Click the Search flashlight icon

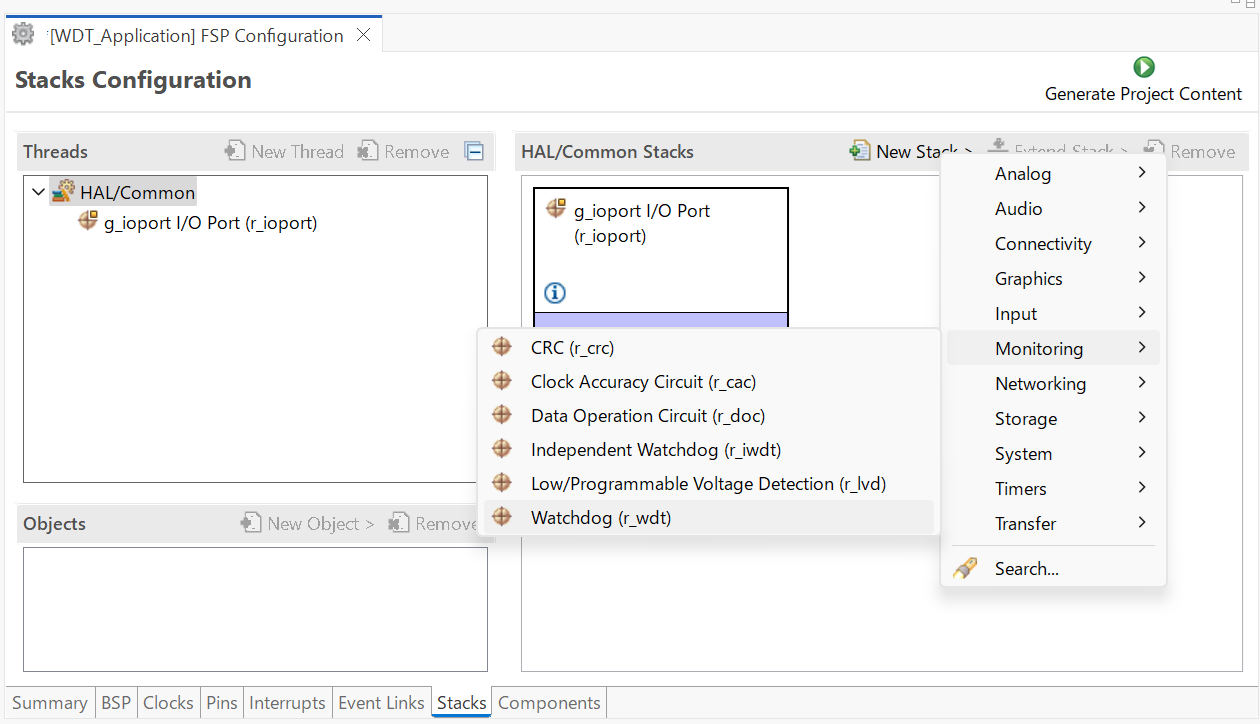[x=965, y=569]
